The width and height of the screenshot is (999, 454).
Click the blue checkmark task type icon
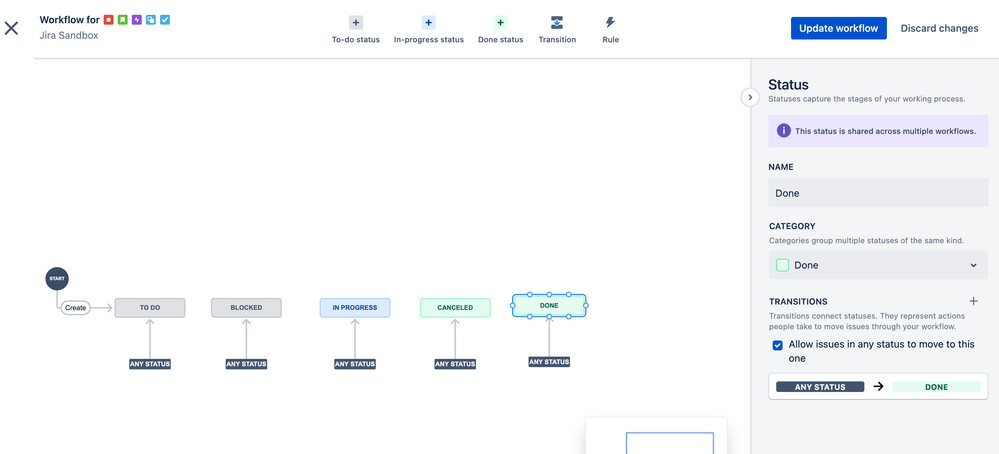pyautogui.click(x=165, y=20)
